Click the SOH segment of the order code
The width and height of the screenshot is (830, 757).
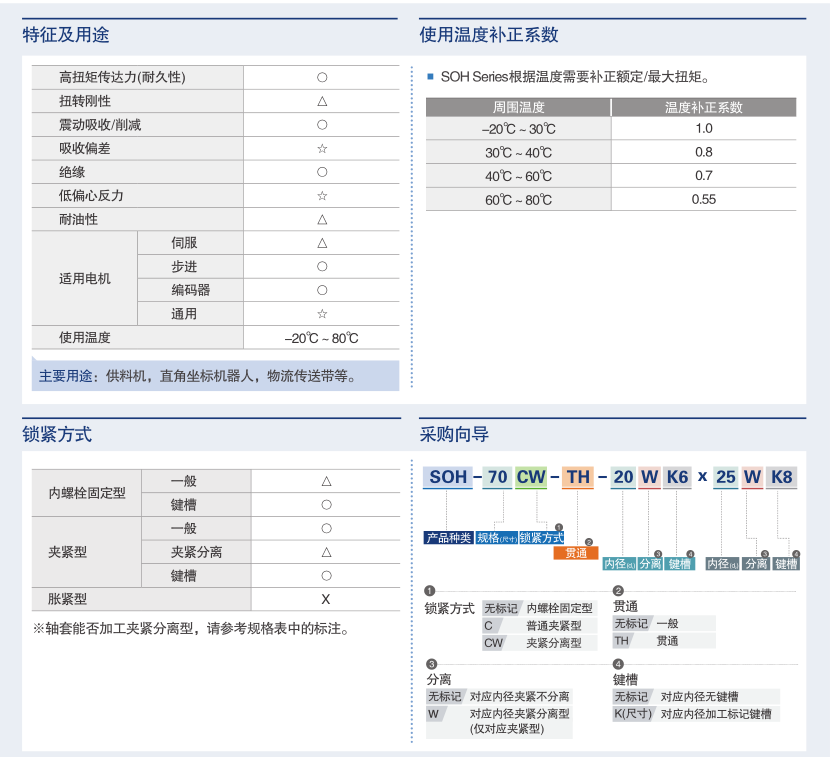point(448,477)
